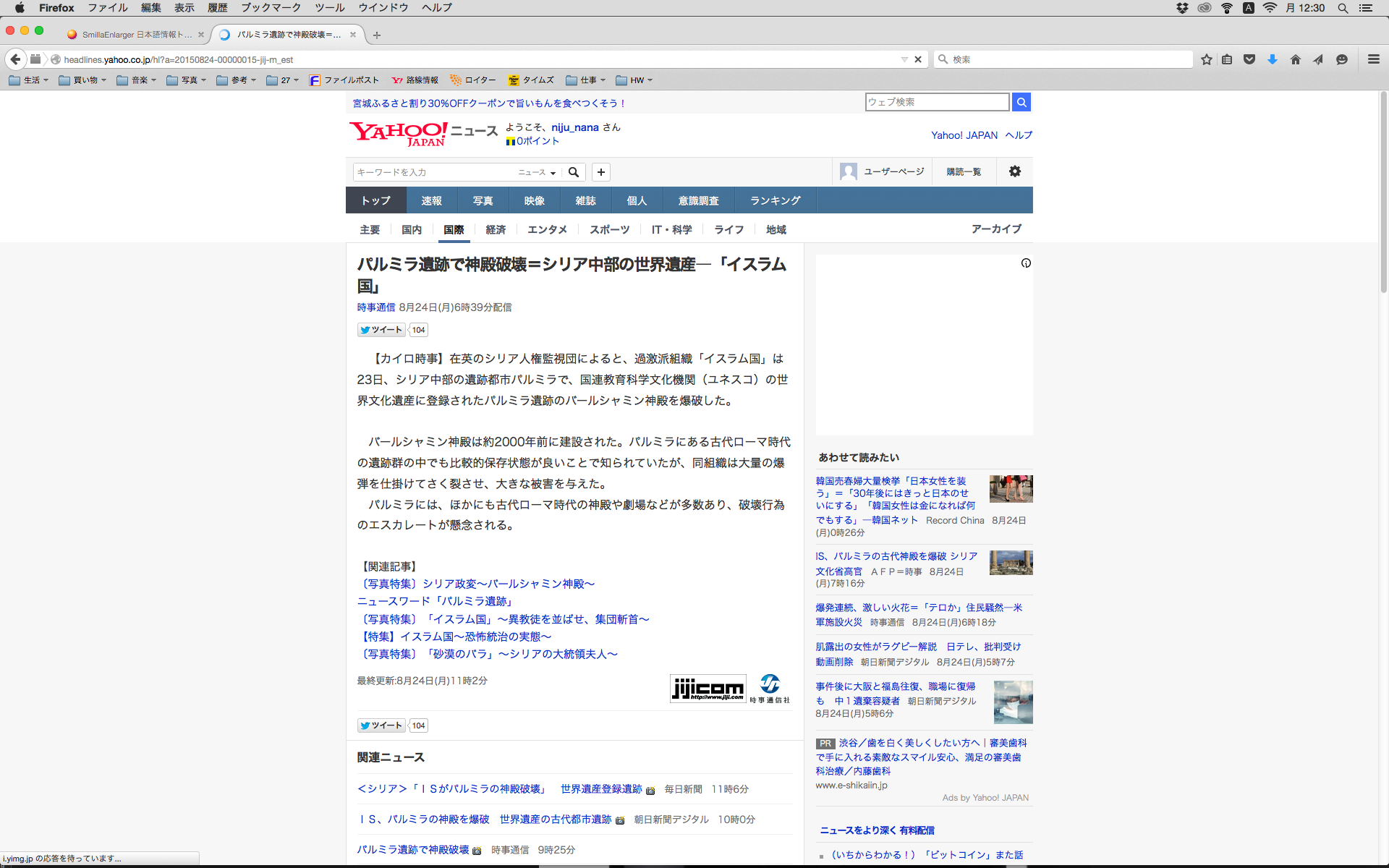Select the 経済 category tab
The image size is (1389, 868).
(x=496, y=229)
